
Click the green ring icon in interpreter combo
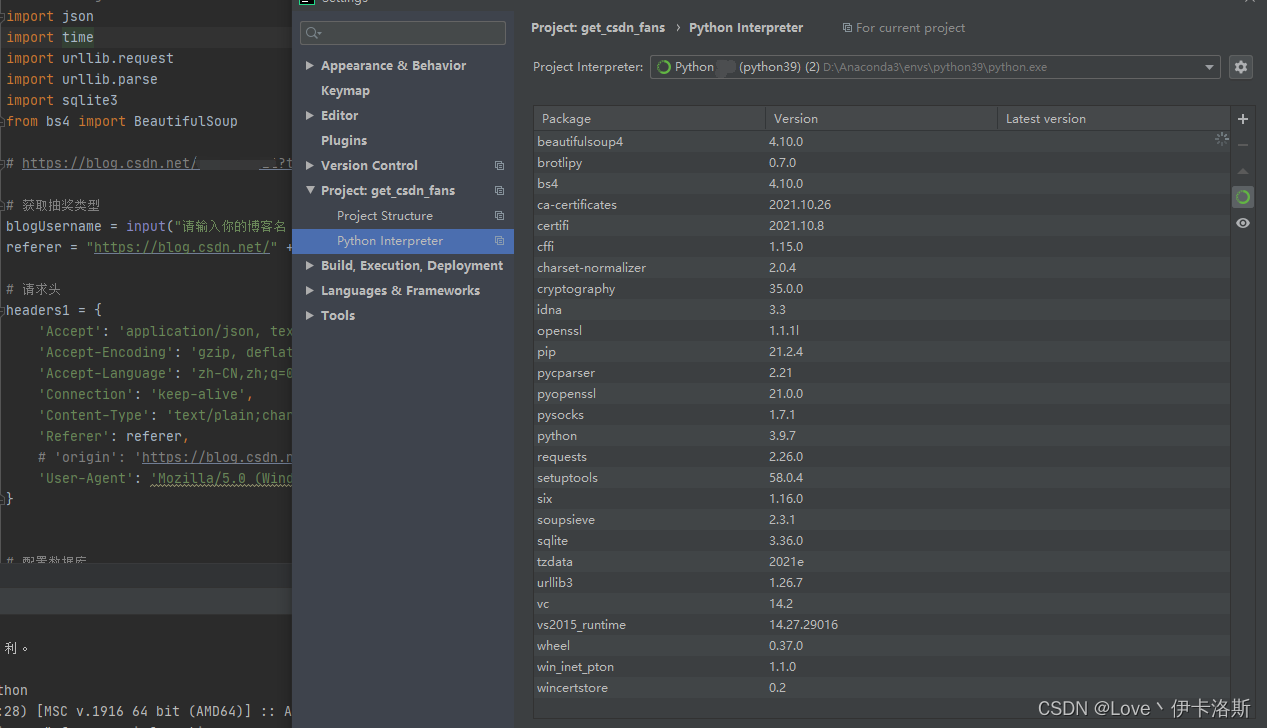tap(664, 67)
